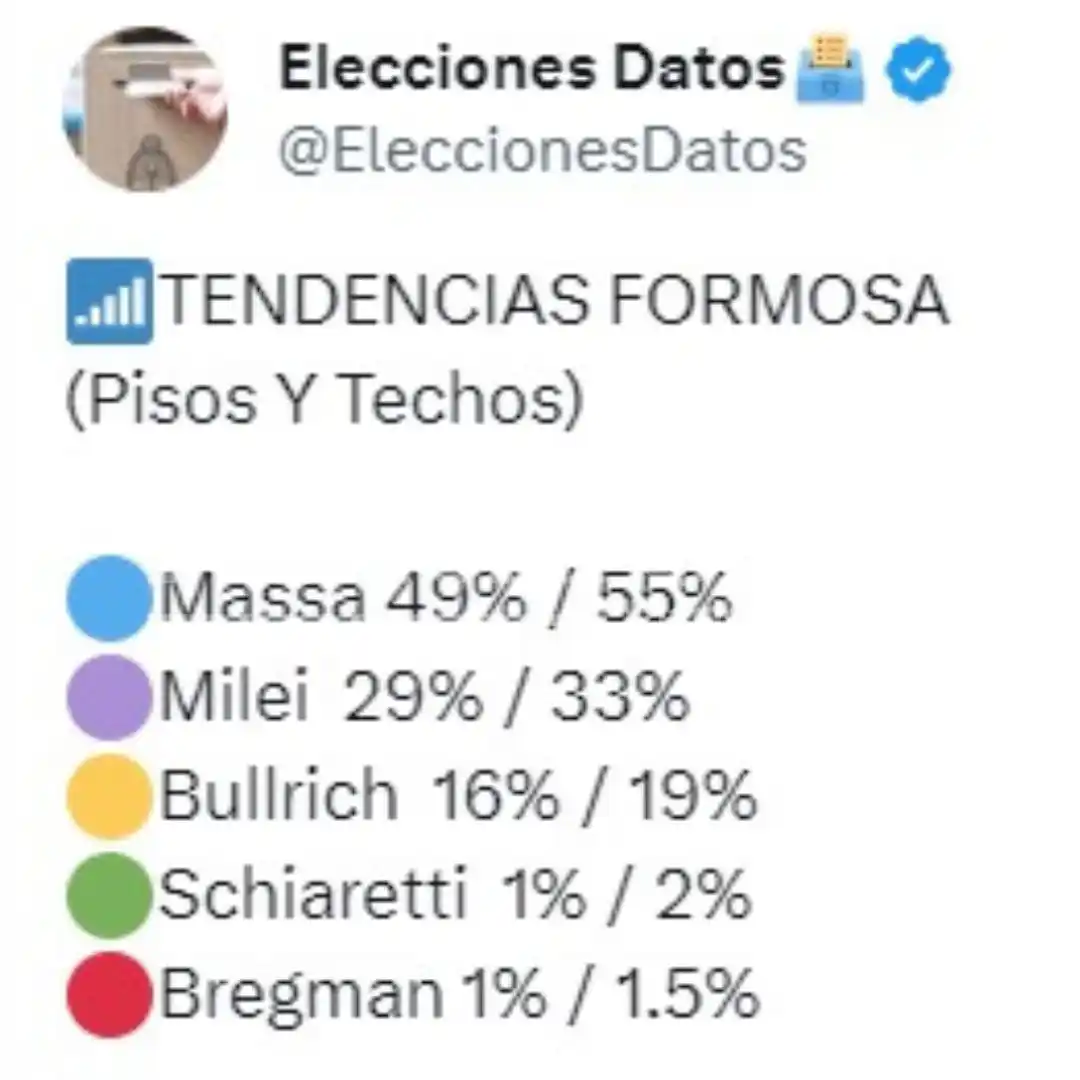Click the Bullrich candidate name
Screen dimensions: 1080x1080
tap(279, 797)
